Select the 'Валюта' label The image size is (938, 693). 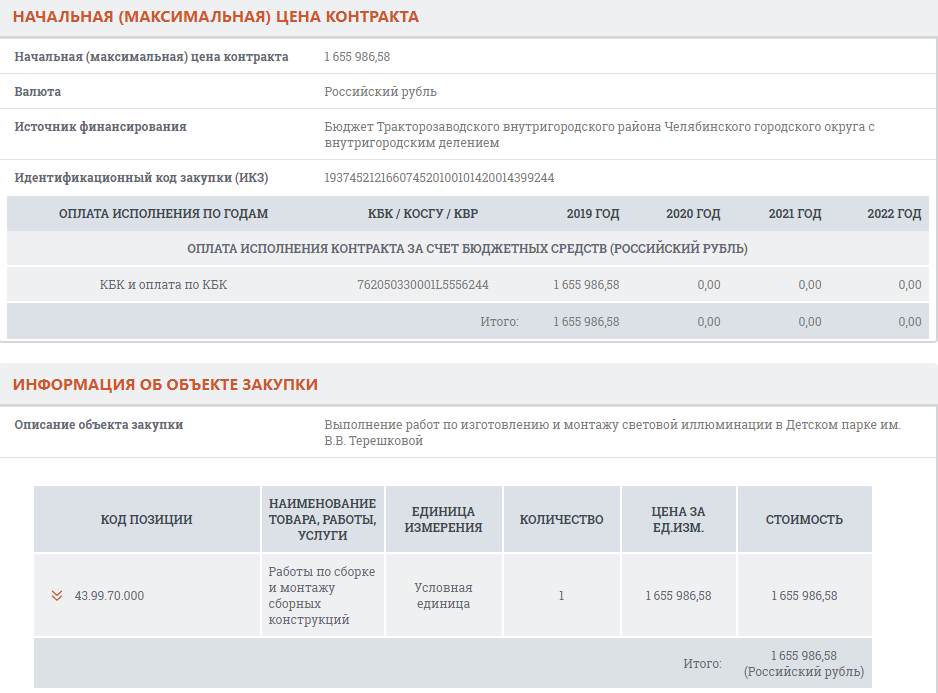38,92
